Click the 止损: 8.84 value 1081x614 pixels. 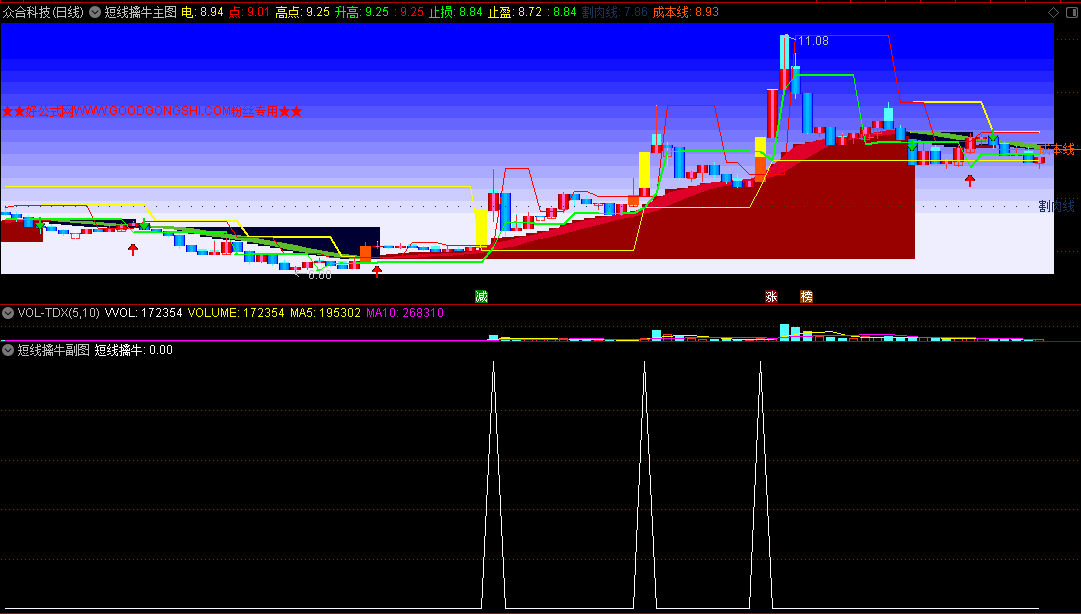coord(456,12)
